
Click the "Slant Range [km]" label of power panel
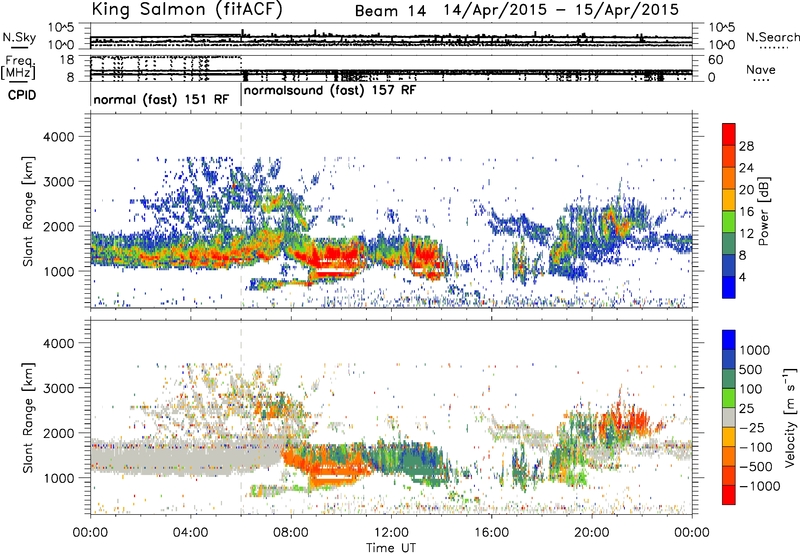(28, 211)
